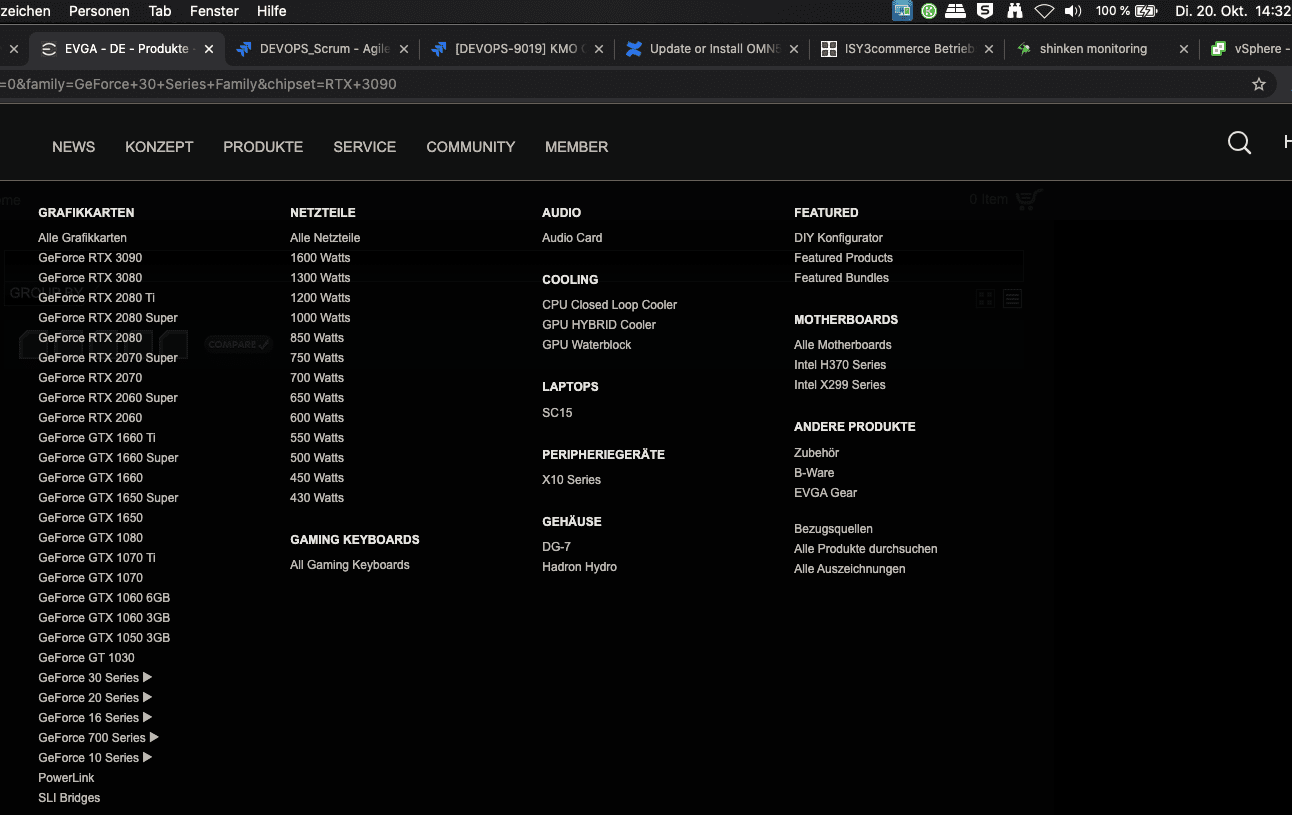Close the DEVOPS_Scrum tab
This screenshot has width=1292, height=815.
404,49
